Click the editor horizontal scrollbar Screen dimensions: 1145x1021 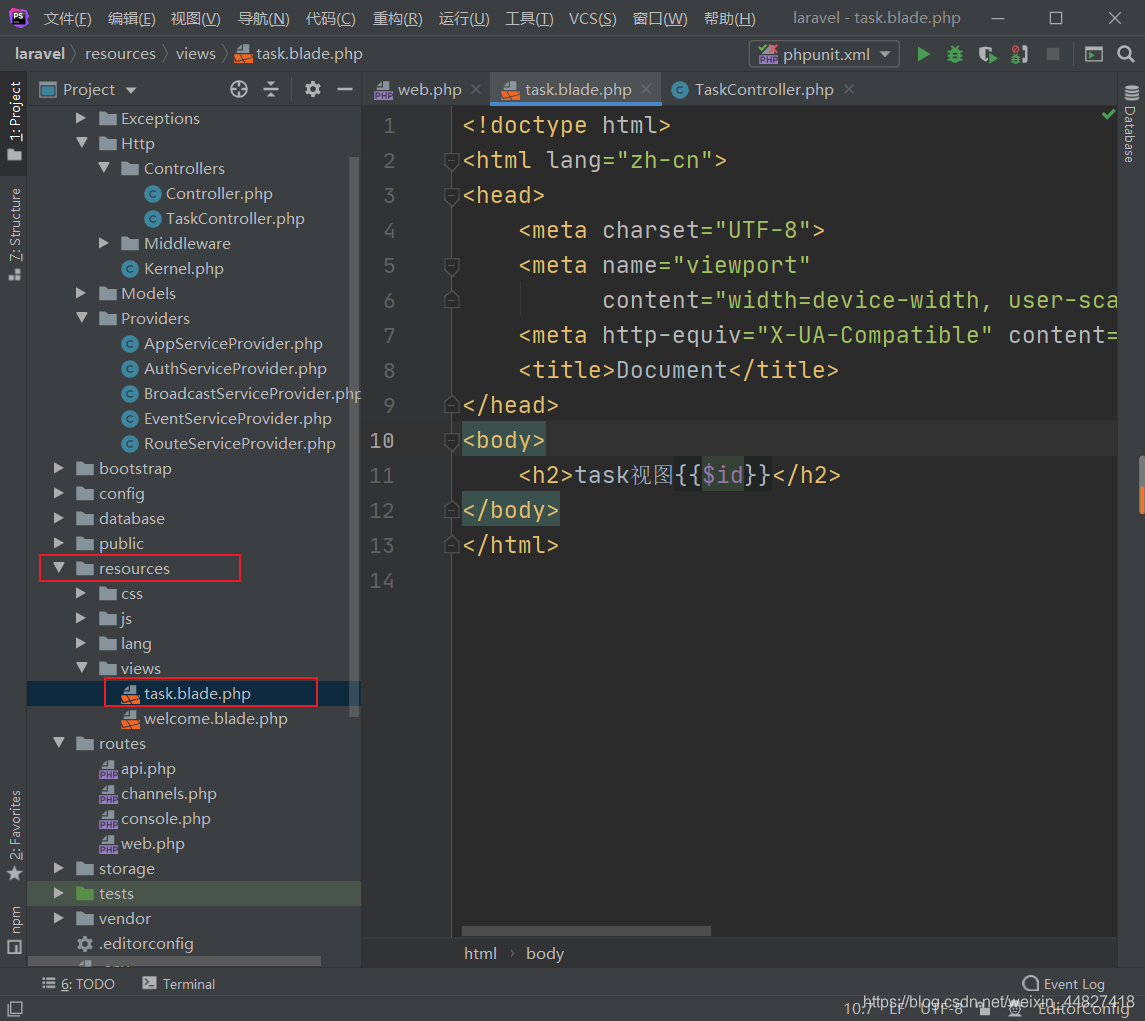[586, 931]
